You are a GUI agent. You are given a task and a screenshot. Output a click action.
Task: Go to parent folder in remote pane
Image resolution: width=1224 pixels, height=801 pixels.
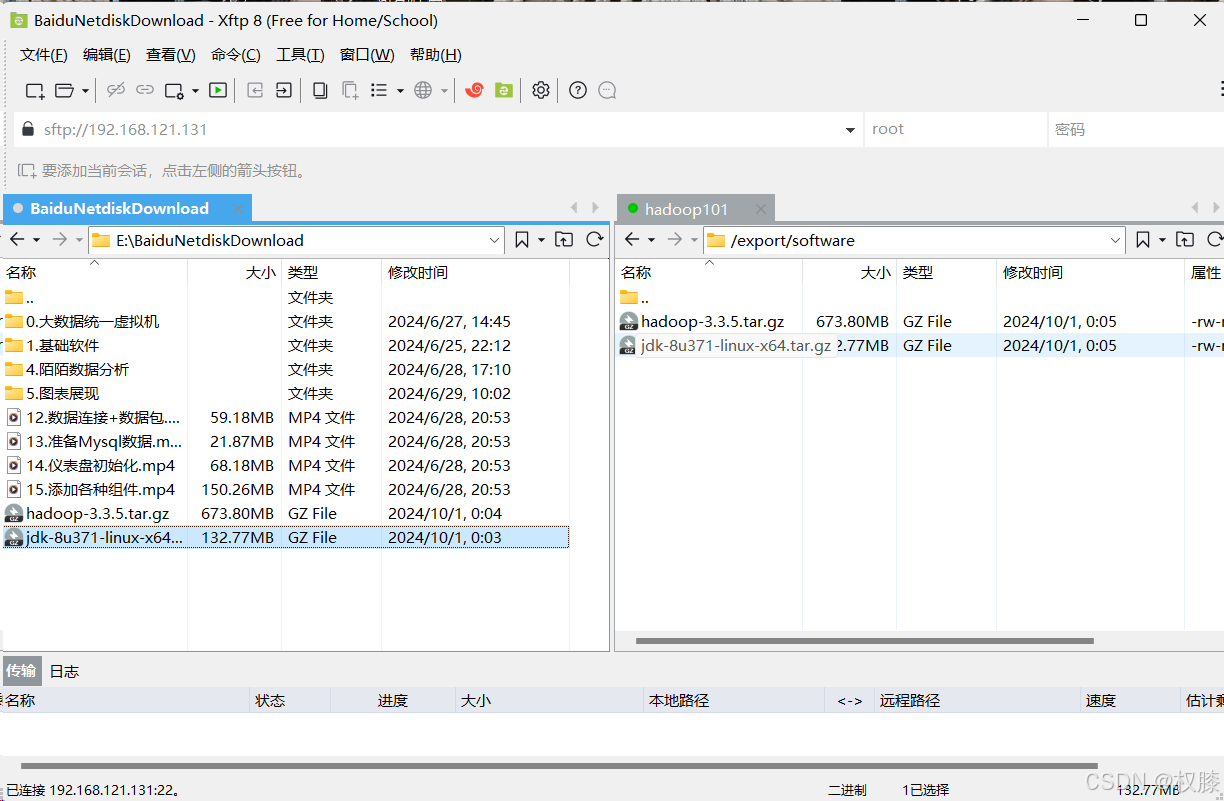(x=1185, y=240)
